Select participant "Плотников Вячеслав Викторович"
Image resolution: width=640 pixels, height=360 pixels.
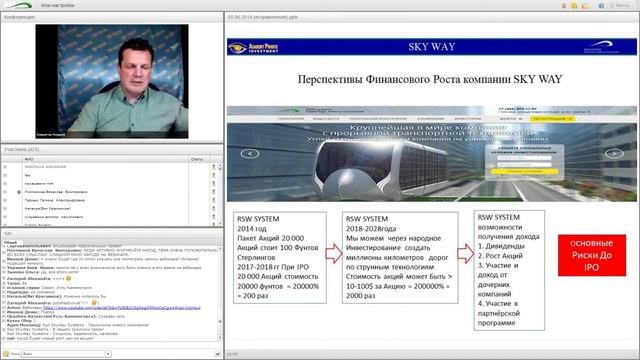tap(56, 192)
